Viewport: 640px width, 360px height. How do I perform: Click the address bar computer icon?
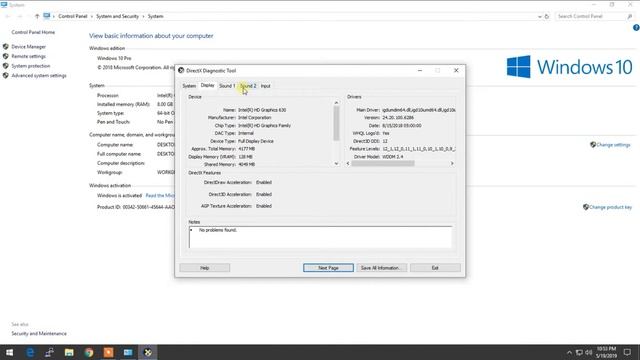pos(47,16)
